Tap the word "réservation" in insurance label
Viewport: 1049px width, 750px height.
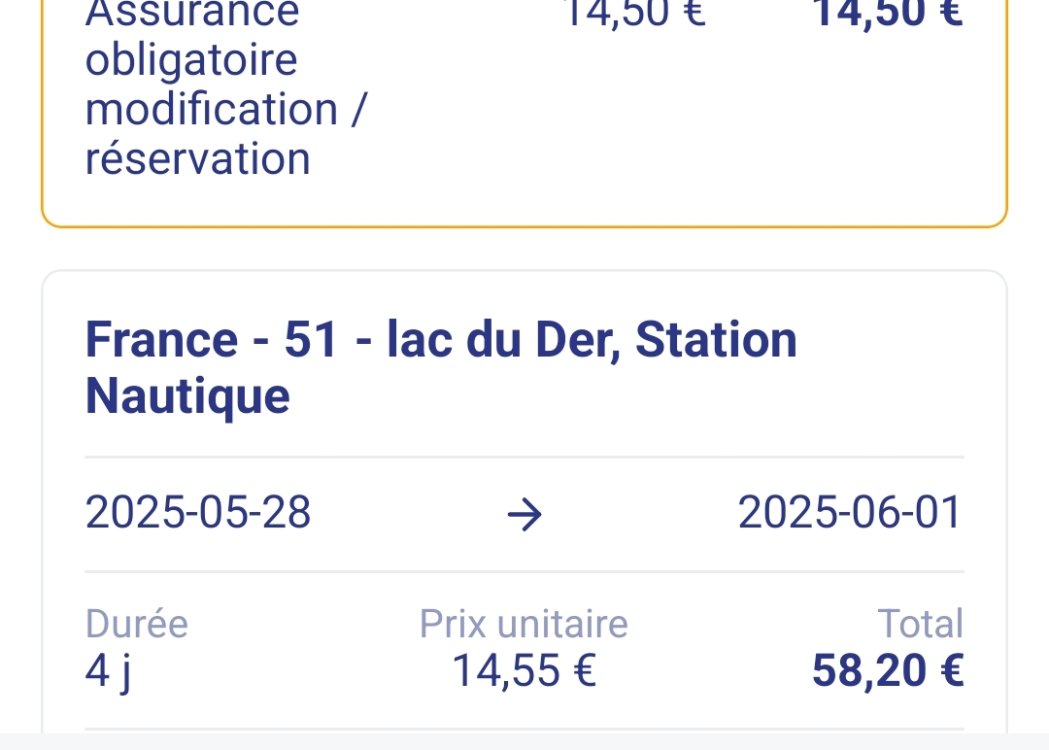198,158
